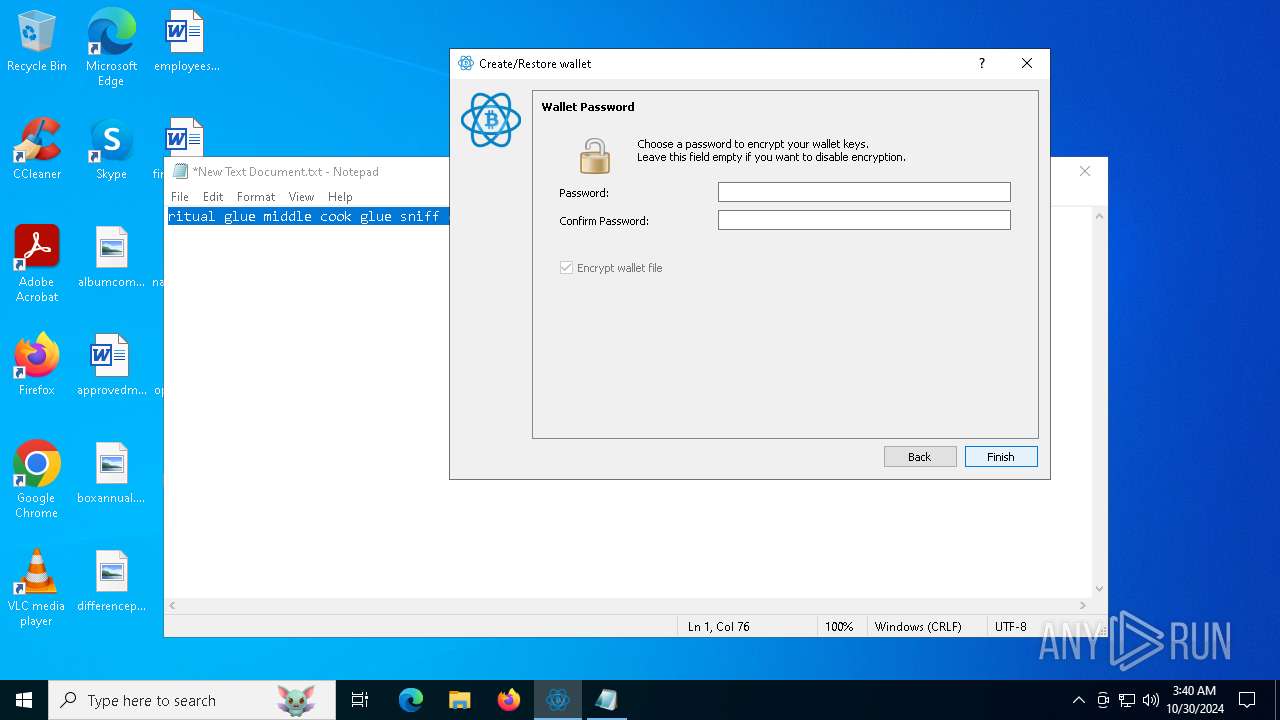
Task: Open the volume control in system tray
Action: (x=1151, y=700)
